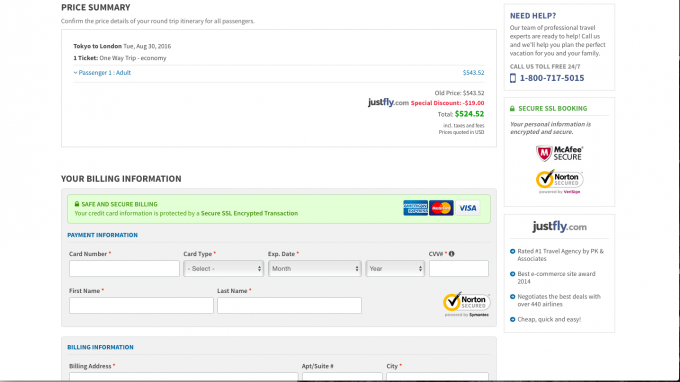The image size is (680, 382).
Task: Click the $543.52 passenger price link
Action: pos(473,73)
